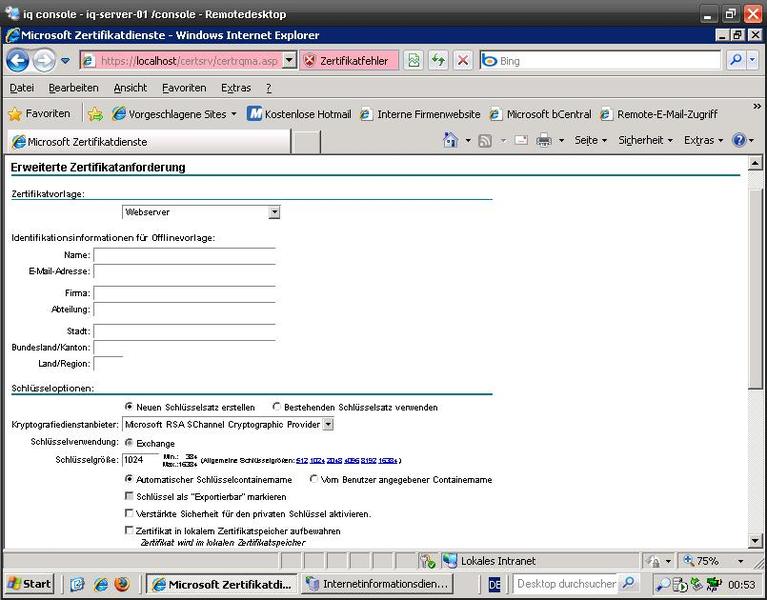Click the Name input field
This screenshot has height=600, width=767.
(184, 255)
